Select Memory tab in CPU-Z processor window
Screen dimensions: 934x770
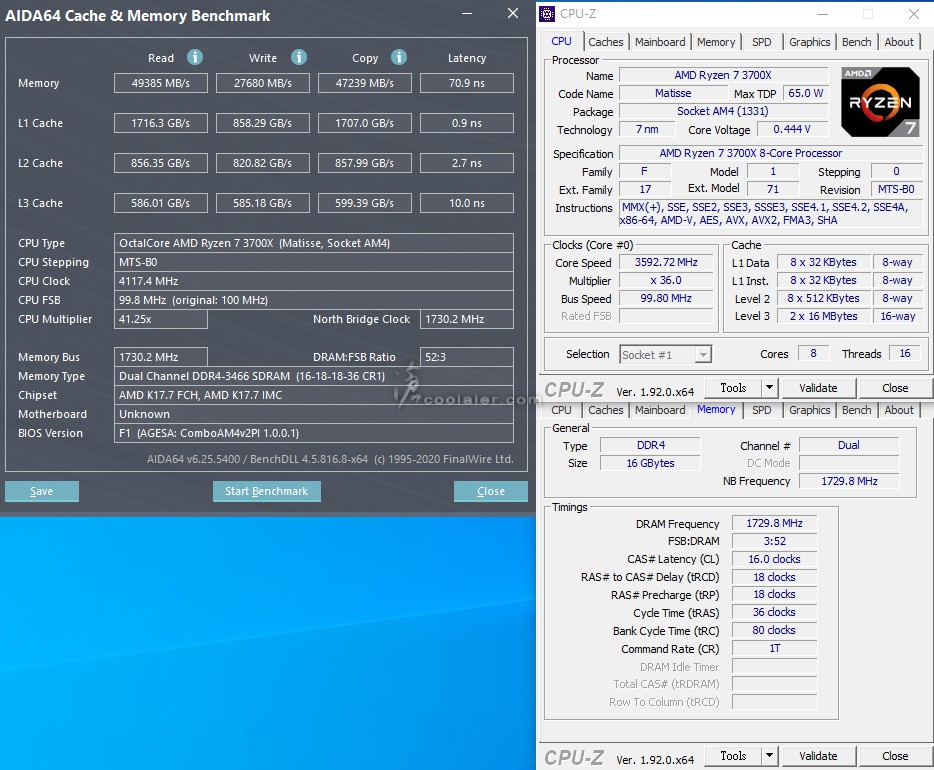click(x=716, y=42)
